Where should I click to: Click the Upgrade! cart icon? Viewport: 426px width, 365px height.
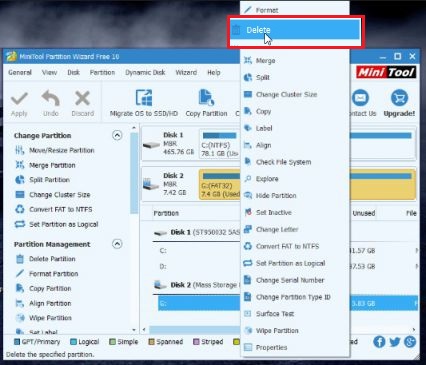pos(399,98)
